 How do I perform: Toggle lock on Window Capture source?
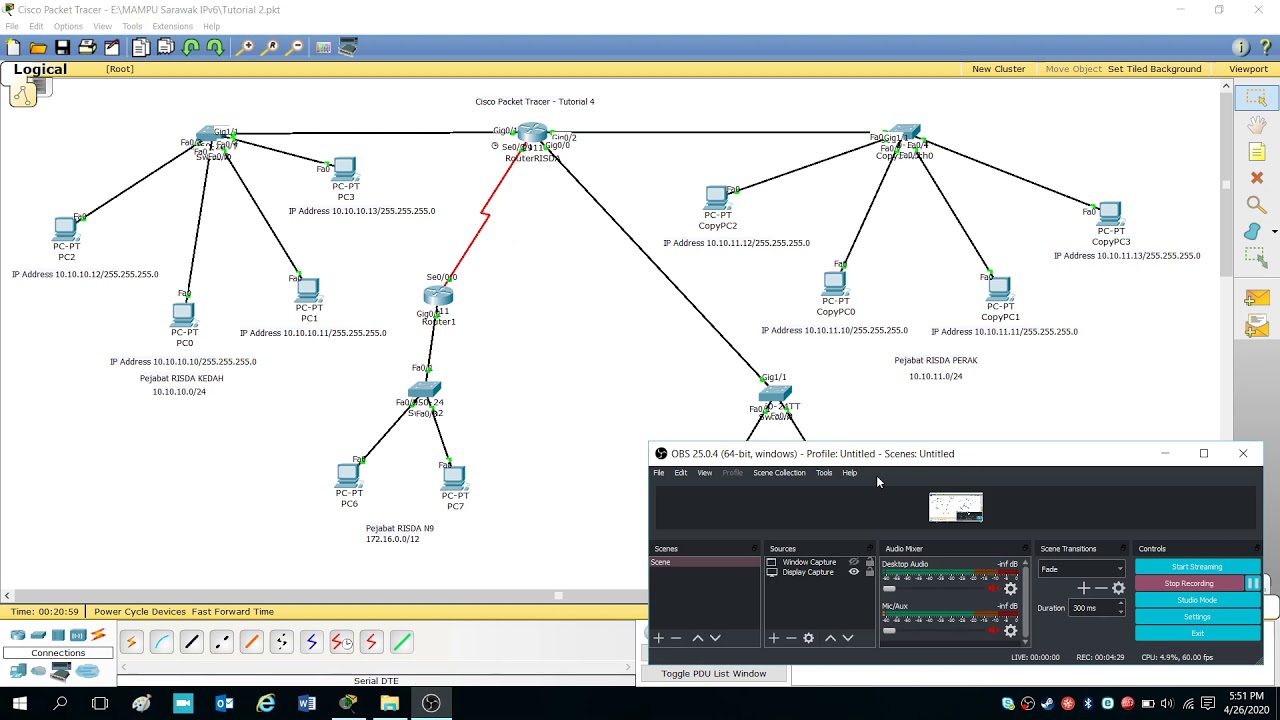[x=870, y=562]
